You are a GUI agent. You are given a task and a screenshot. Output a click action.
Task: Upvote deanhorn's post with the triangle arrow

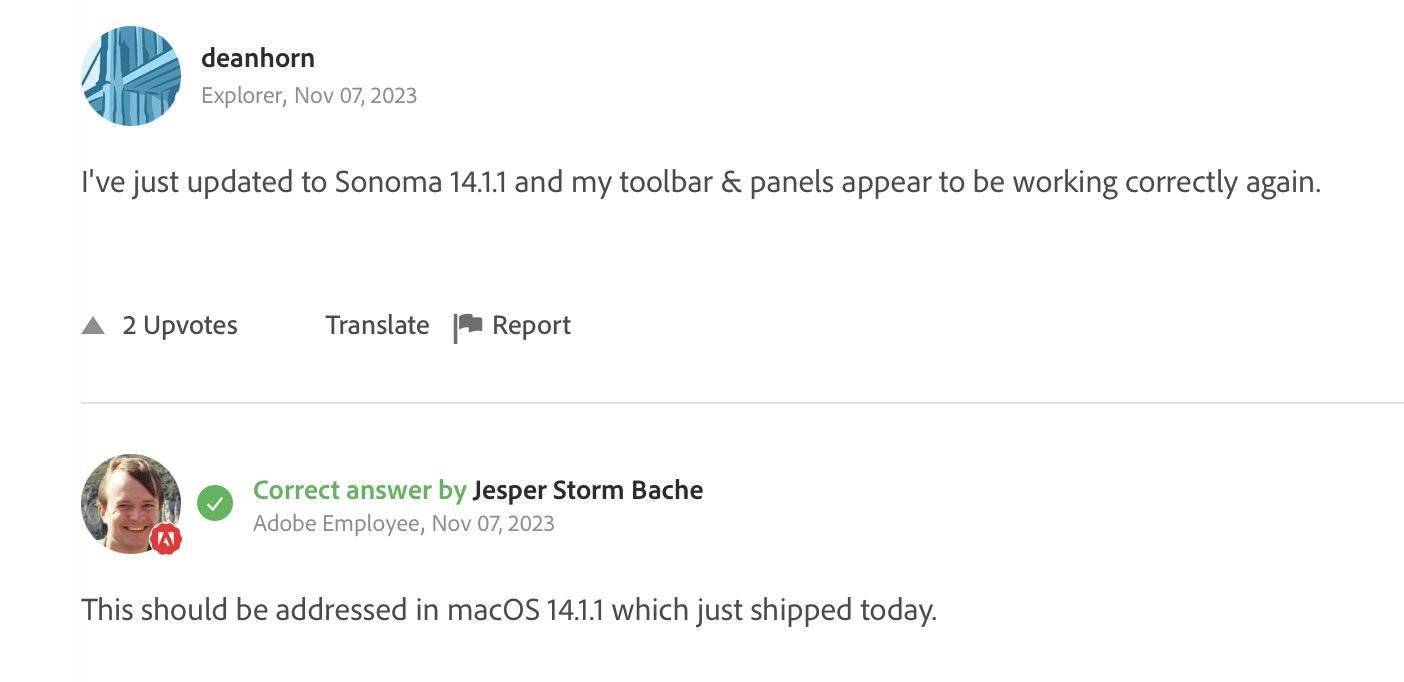93,326
